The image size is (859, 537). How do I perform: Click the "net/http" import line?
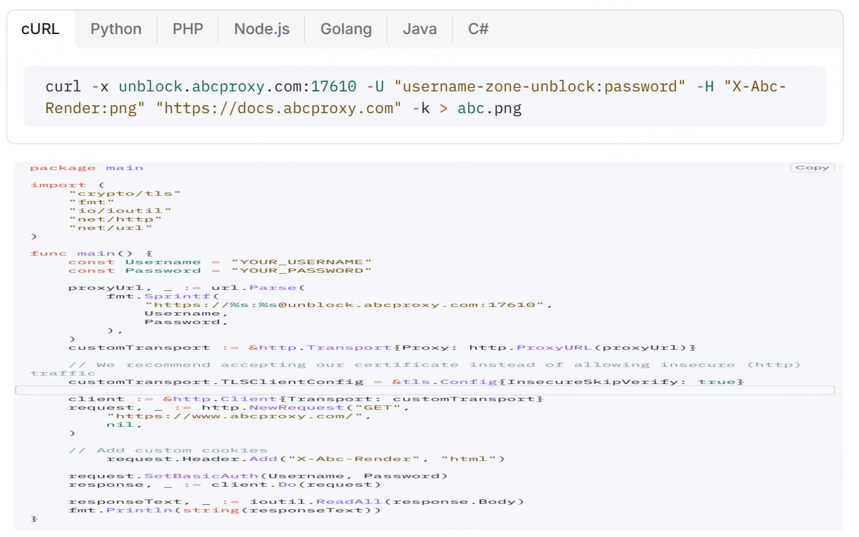coord(115,219)
